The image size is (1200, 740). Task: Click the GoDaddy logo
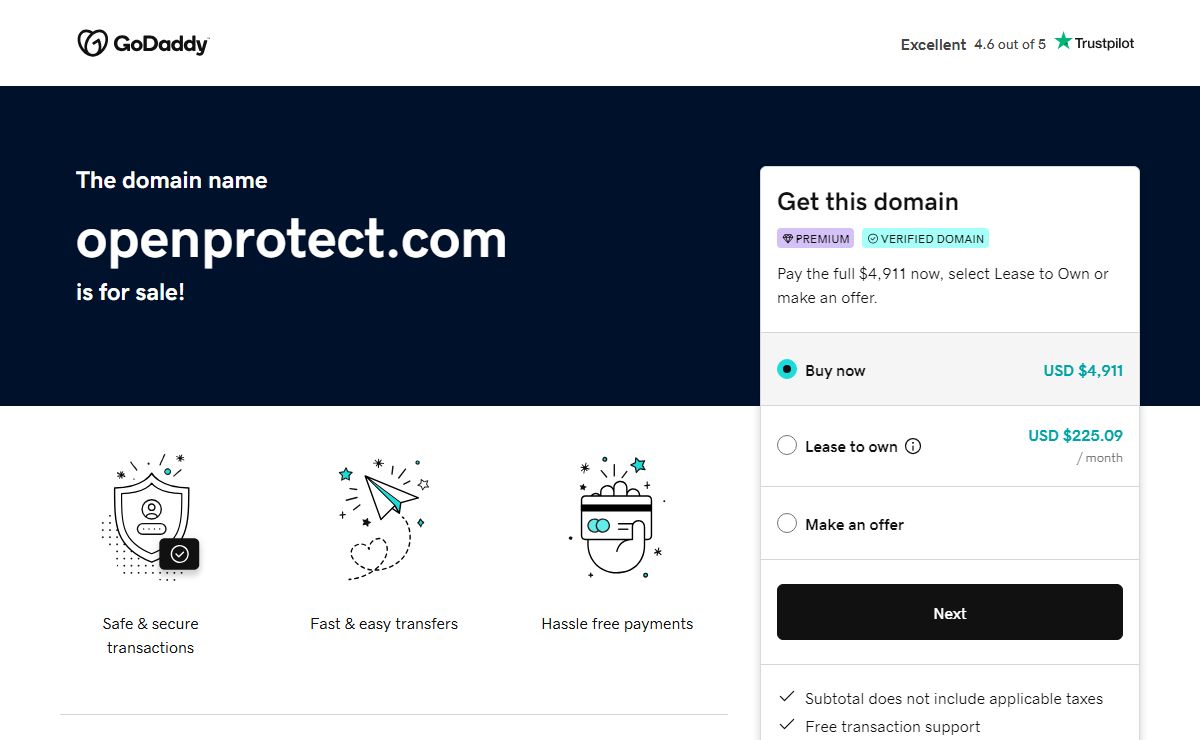142,43
